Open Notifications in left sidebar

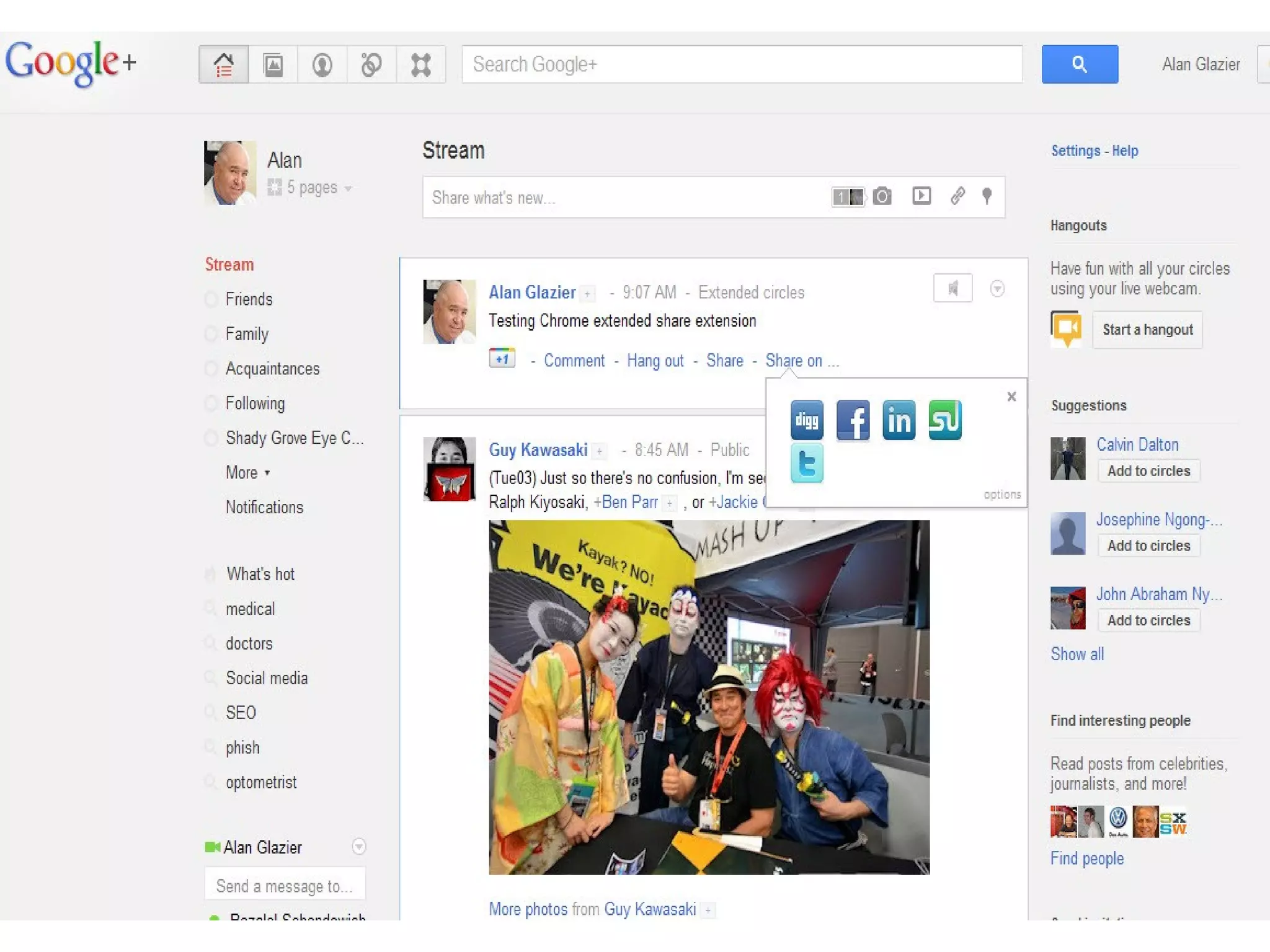(264, 508)
